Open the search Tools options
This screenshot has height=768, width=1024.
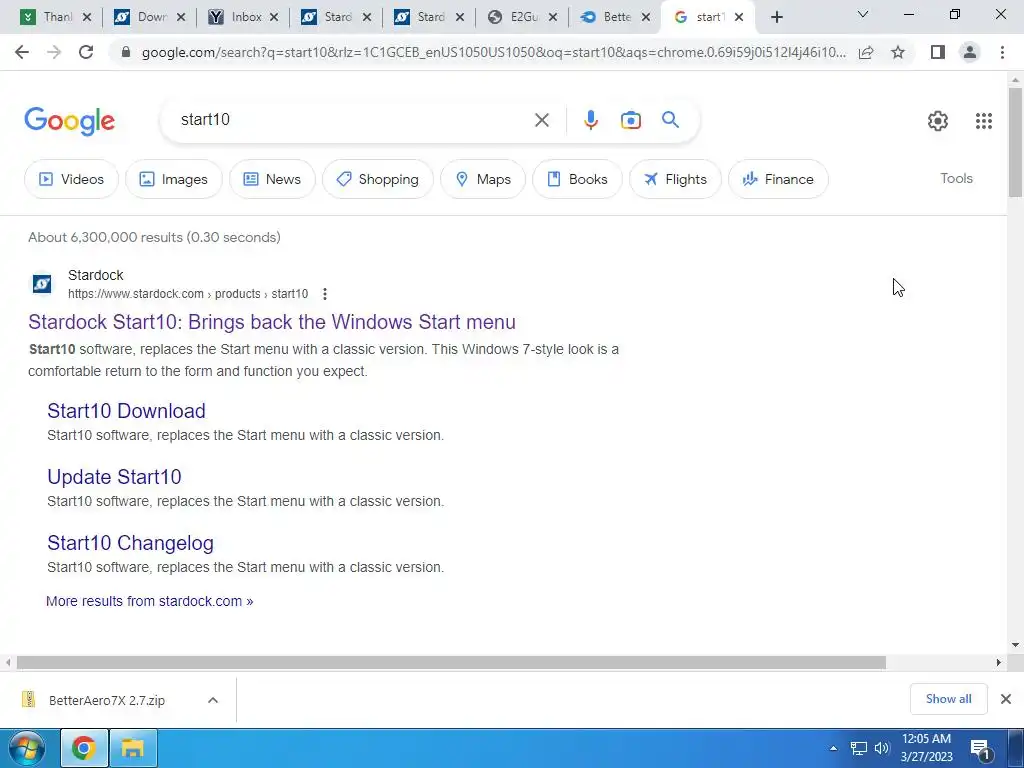[956, 178]
